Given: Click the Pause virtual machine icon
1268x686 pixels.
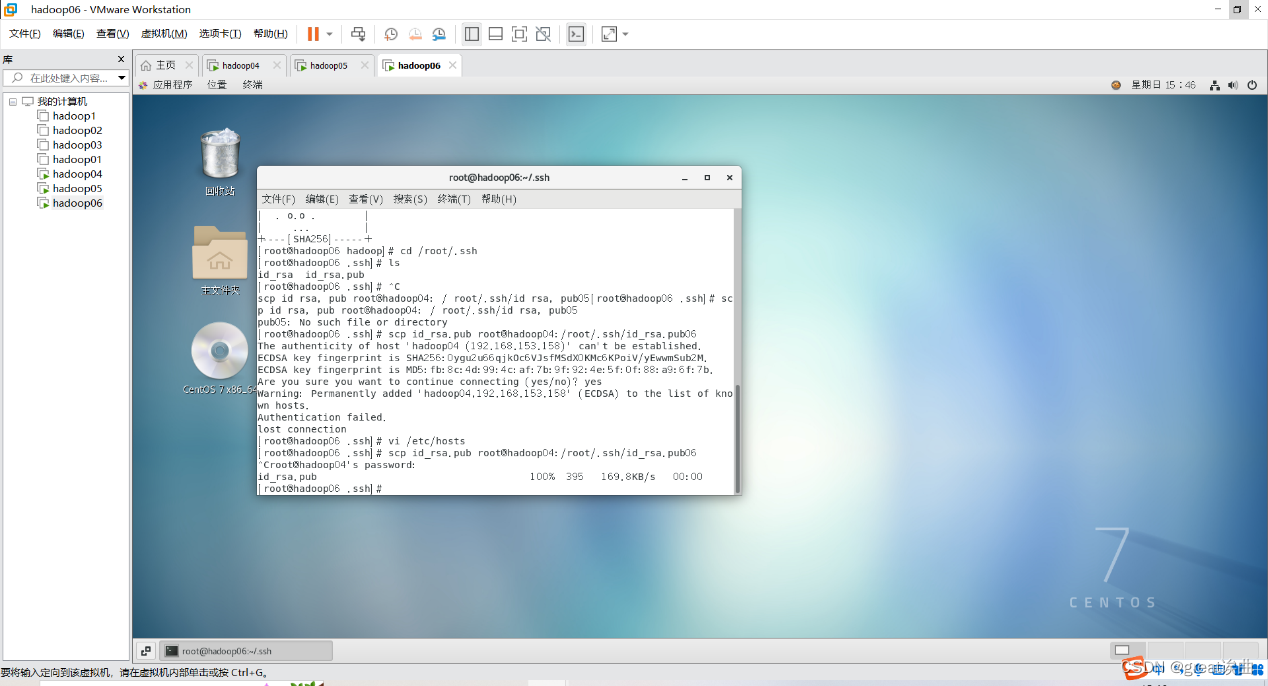Looking at the screenshot, I should 313,34.
